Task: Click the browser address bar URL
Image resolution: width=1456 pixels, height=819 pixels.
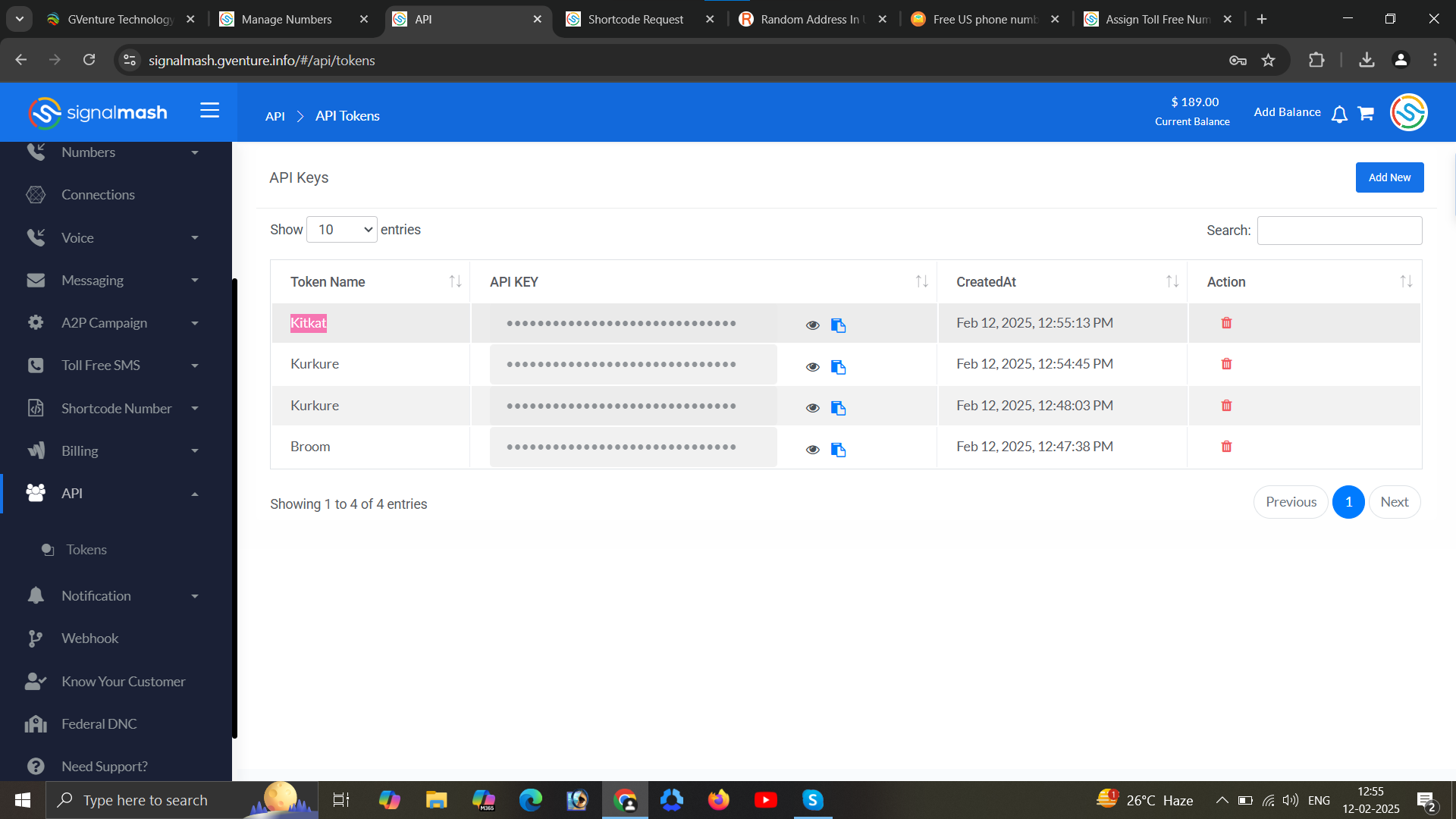Action: 262,60
